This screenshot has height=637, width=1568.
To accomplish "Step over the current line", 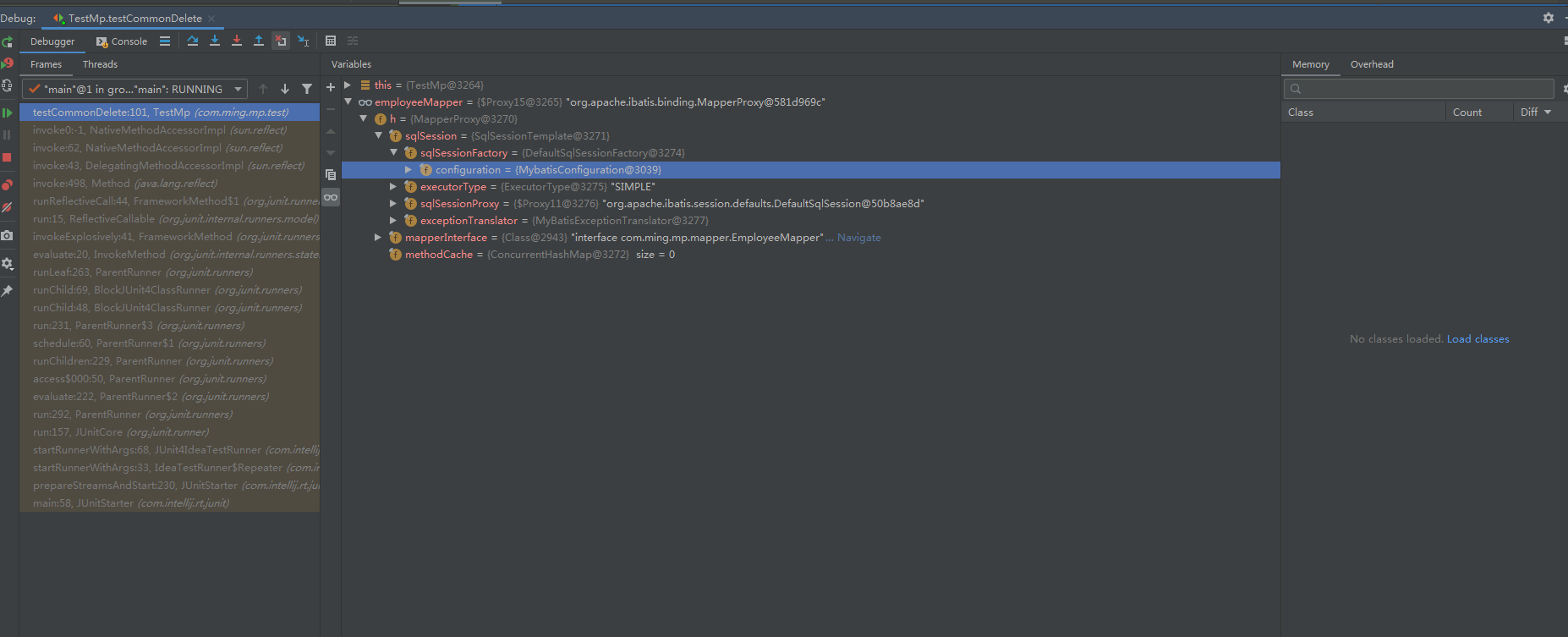I will [193, 41].
